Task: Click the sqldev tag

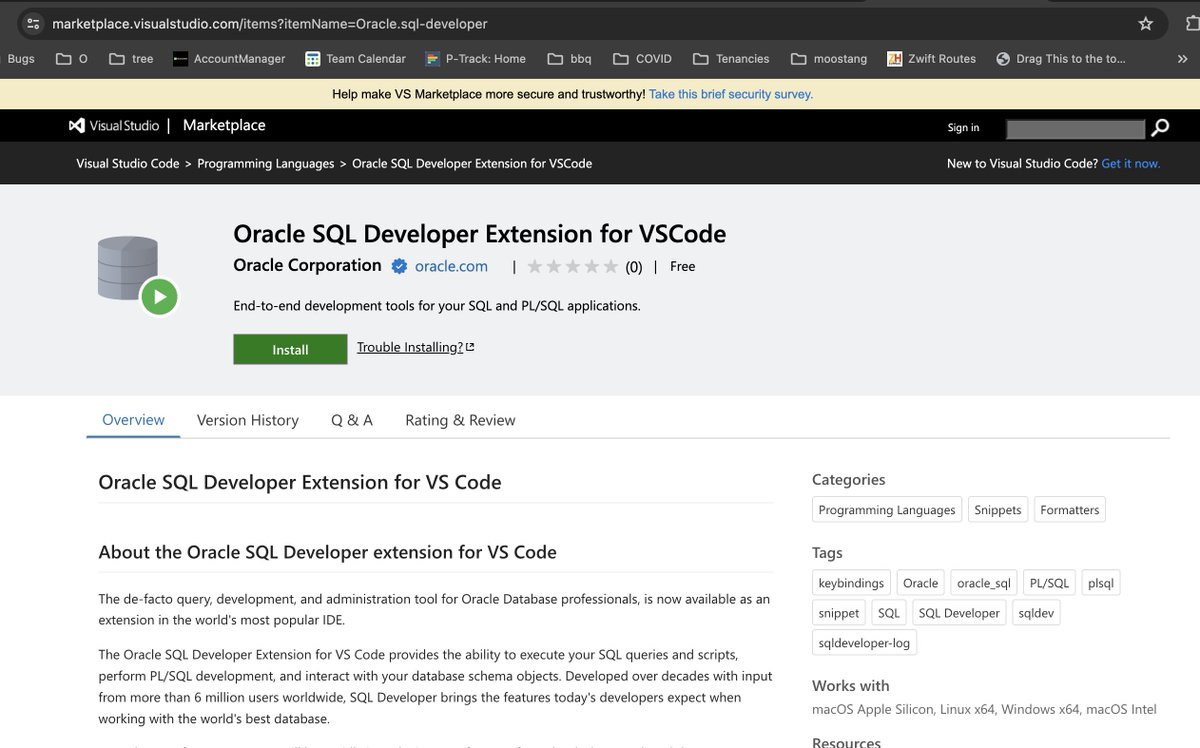Action: pyautogui.click(x=1036, y=613)
